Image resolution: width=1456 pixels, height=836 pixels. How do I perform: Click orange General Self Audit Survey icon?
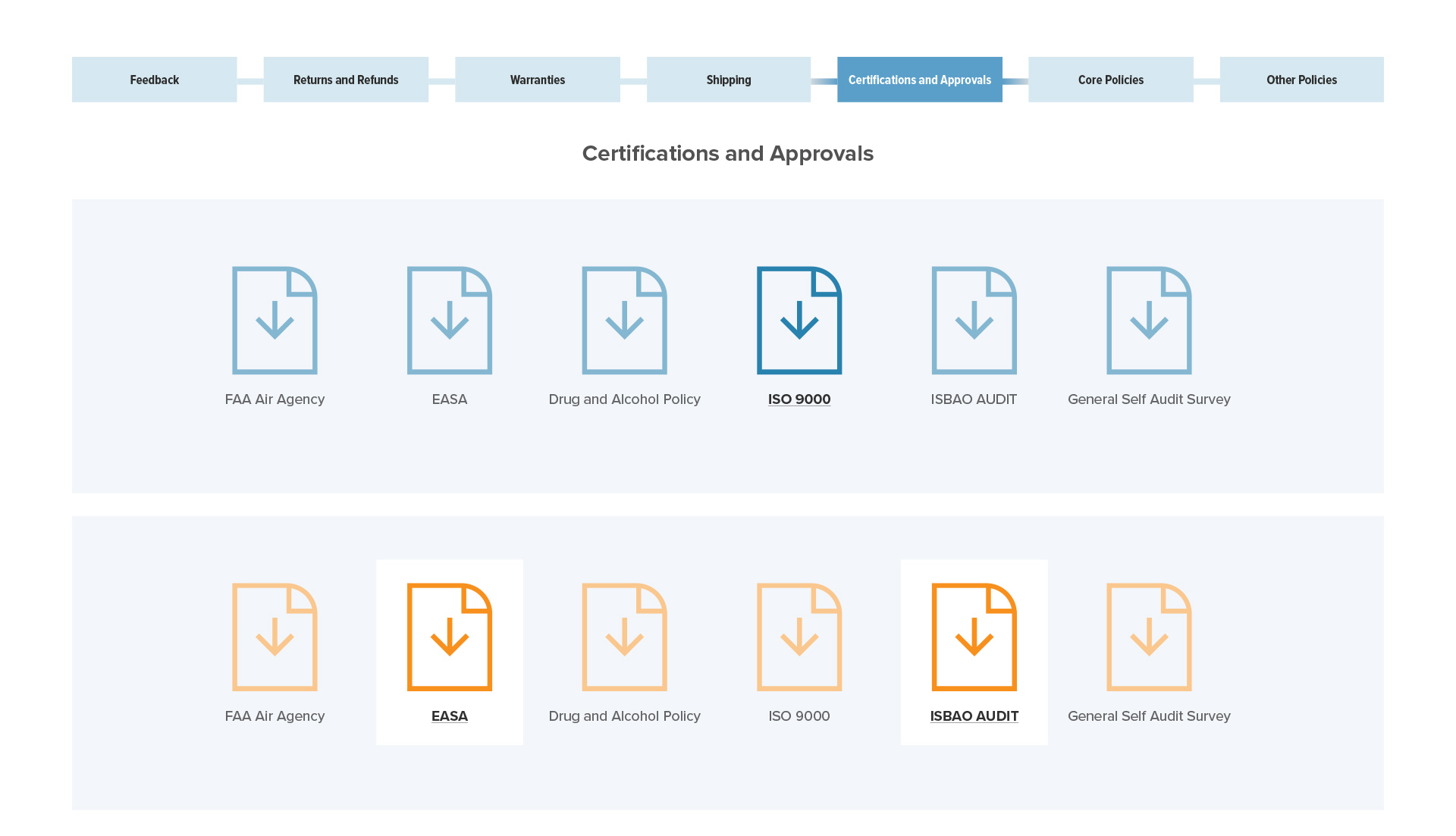1149,637
